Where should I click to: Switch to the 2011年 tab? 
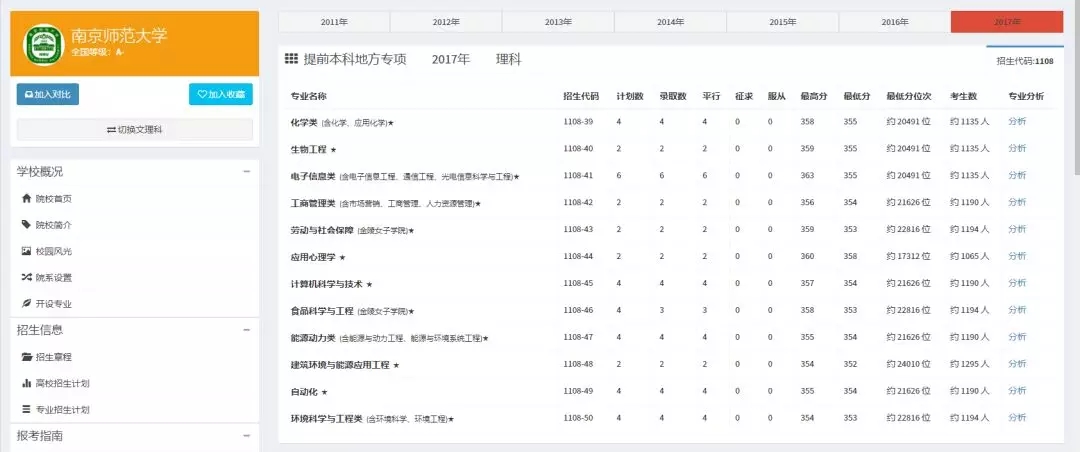pos(334,22)
